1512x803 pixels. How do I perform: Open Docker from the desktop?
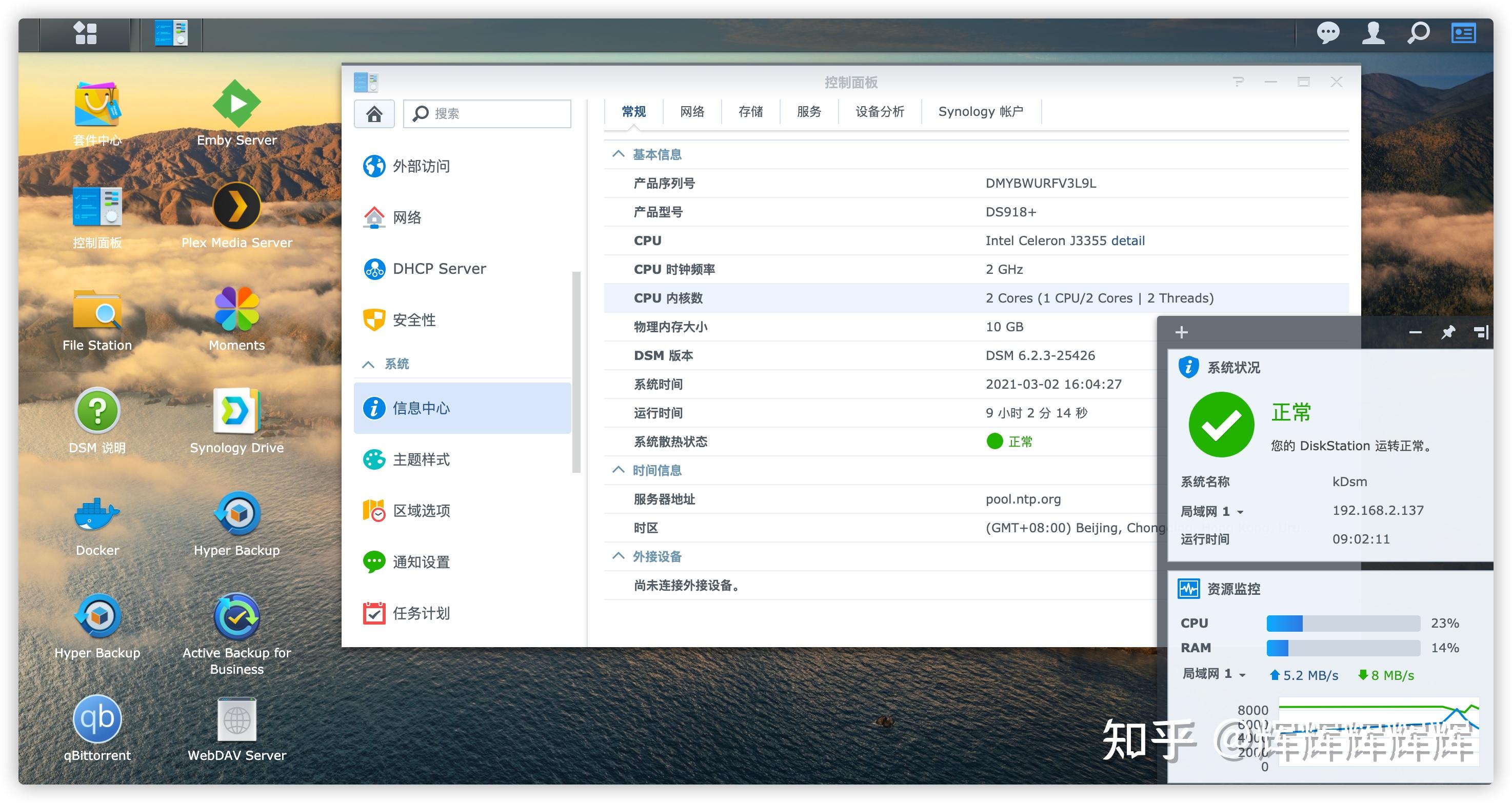click(97, 515)
